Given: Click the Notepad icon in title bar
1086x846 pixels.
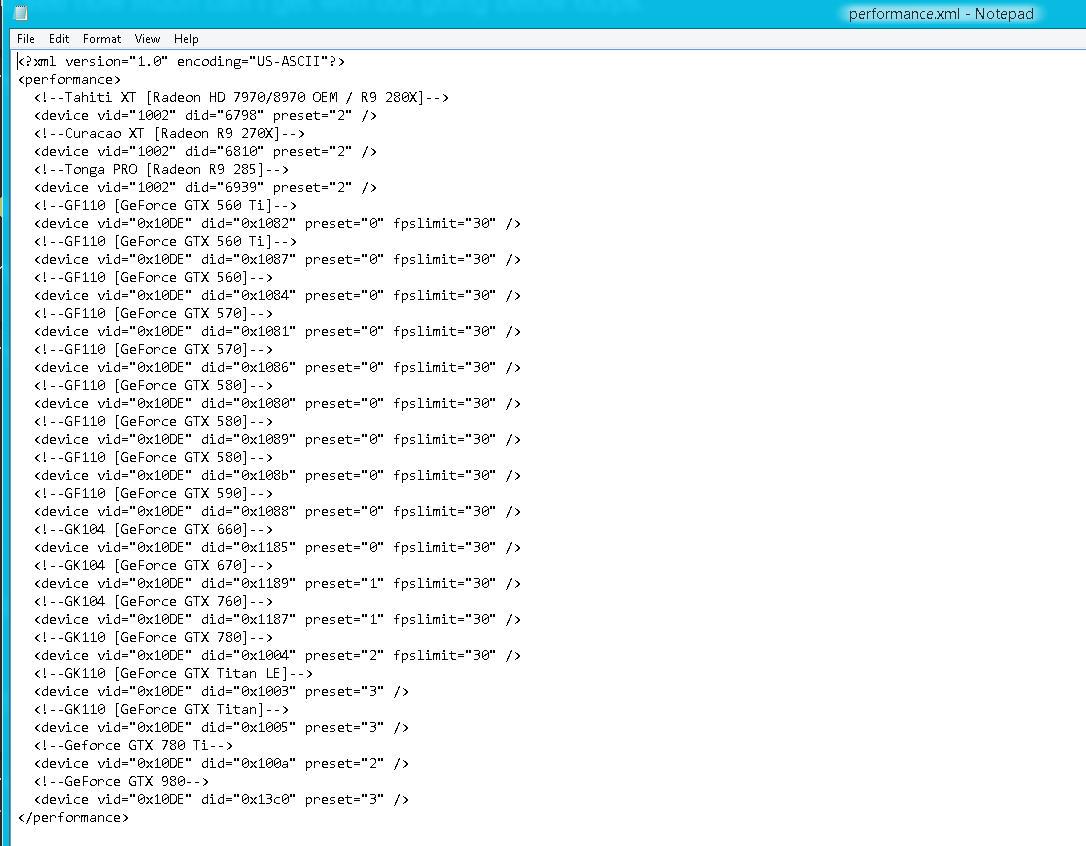Looking at the screenshot, I should point(21,13).
